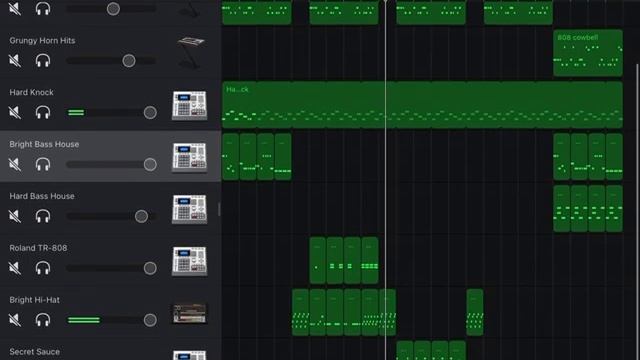Select the Bright Hi-Hat track name
This screenshot has width=640, height=360.
point(34,300)
